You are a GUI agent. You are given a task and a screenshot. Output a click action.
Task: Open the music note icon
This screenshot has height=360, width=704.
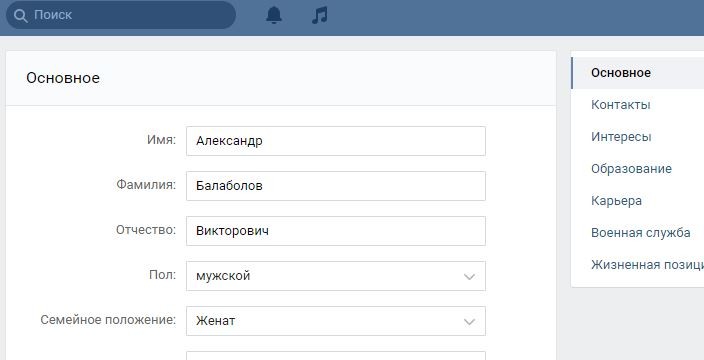click(320, 15)
